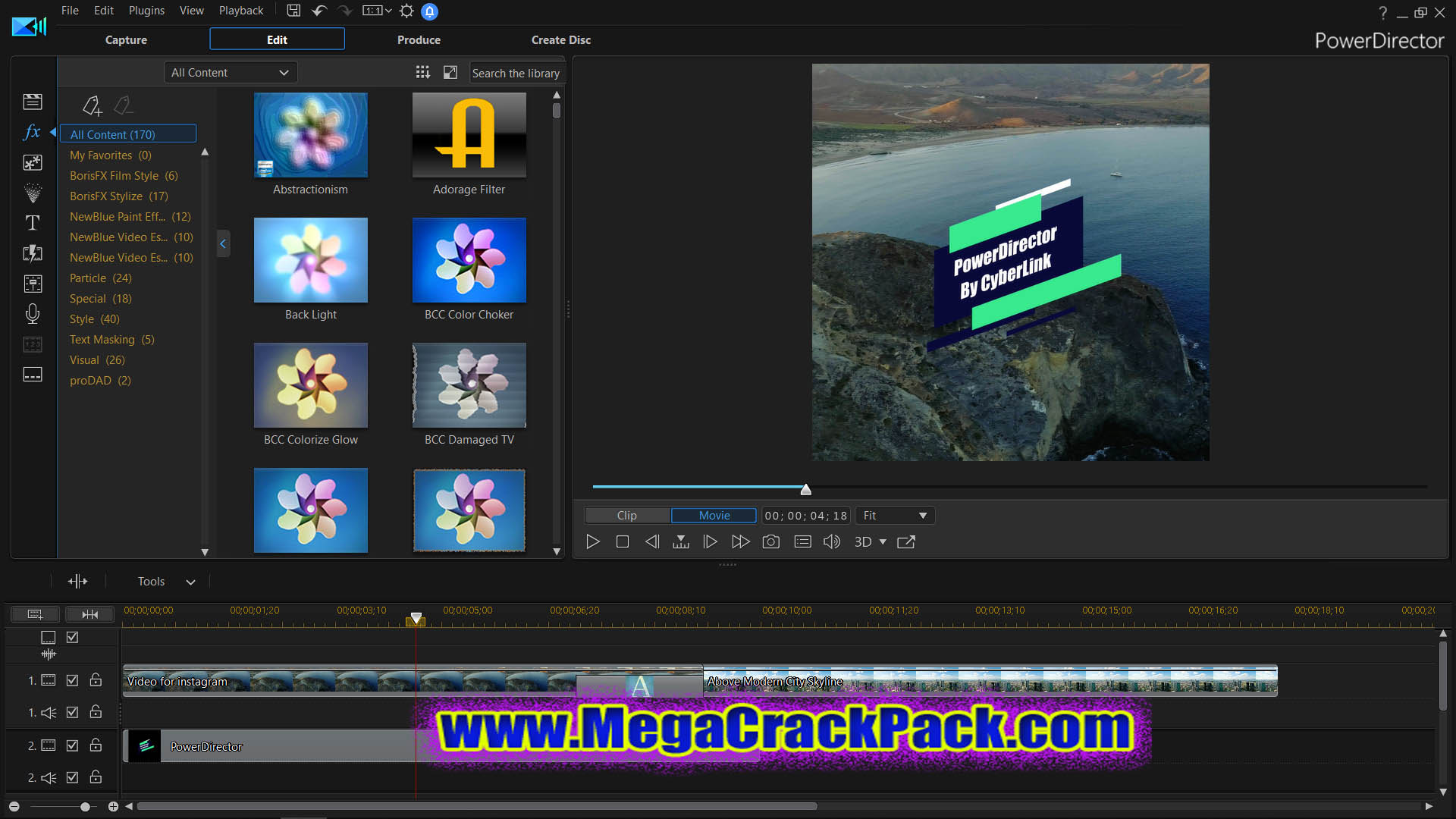Open the Title Room T icon
Viewport: 1456px width, 819px height.
[x=33, y=223]
